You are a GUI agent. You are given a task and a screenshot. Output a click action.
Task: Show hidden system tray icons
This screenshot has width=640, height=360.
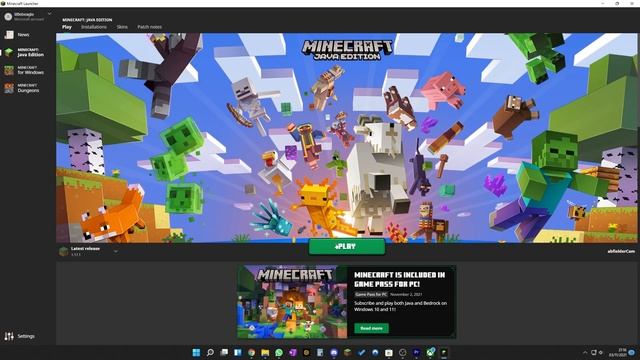(x=584, y=352)
